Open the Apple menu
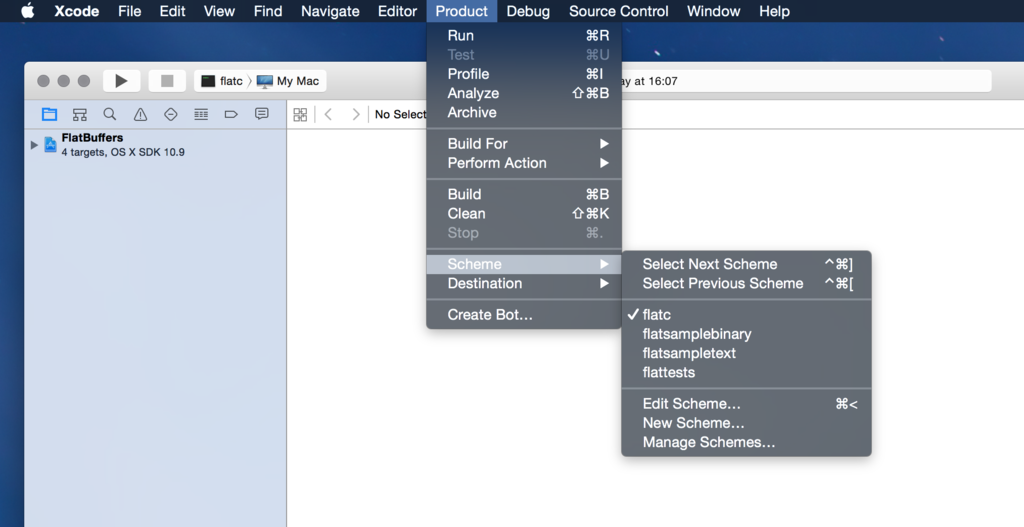1024x527 pixels. [27, 11]
